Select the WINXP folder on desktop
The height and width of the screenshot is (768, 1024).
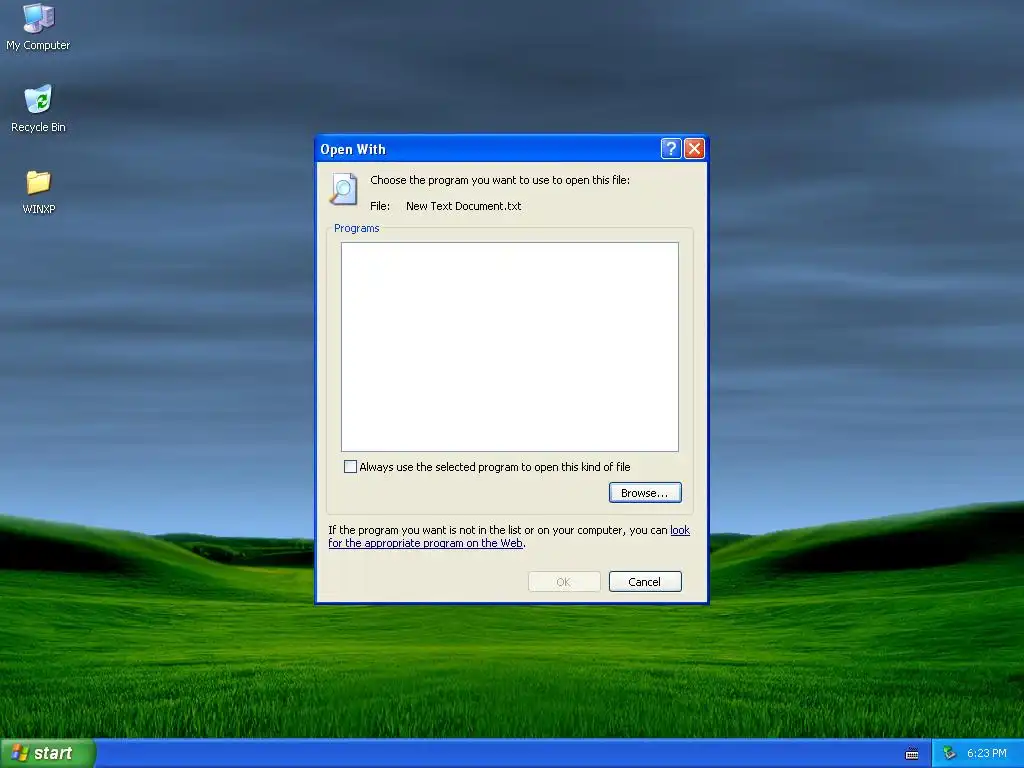pos(38,191)
